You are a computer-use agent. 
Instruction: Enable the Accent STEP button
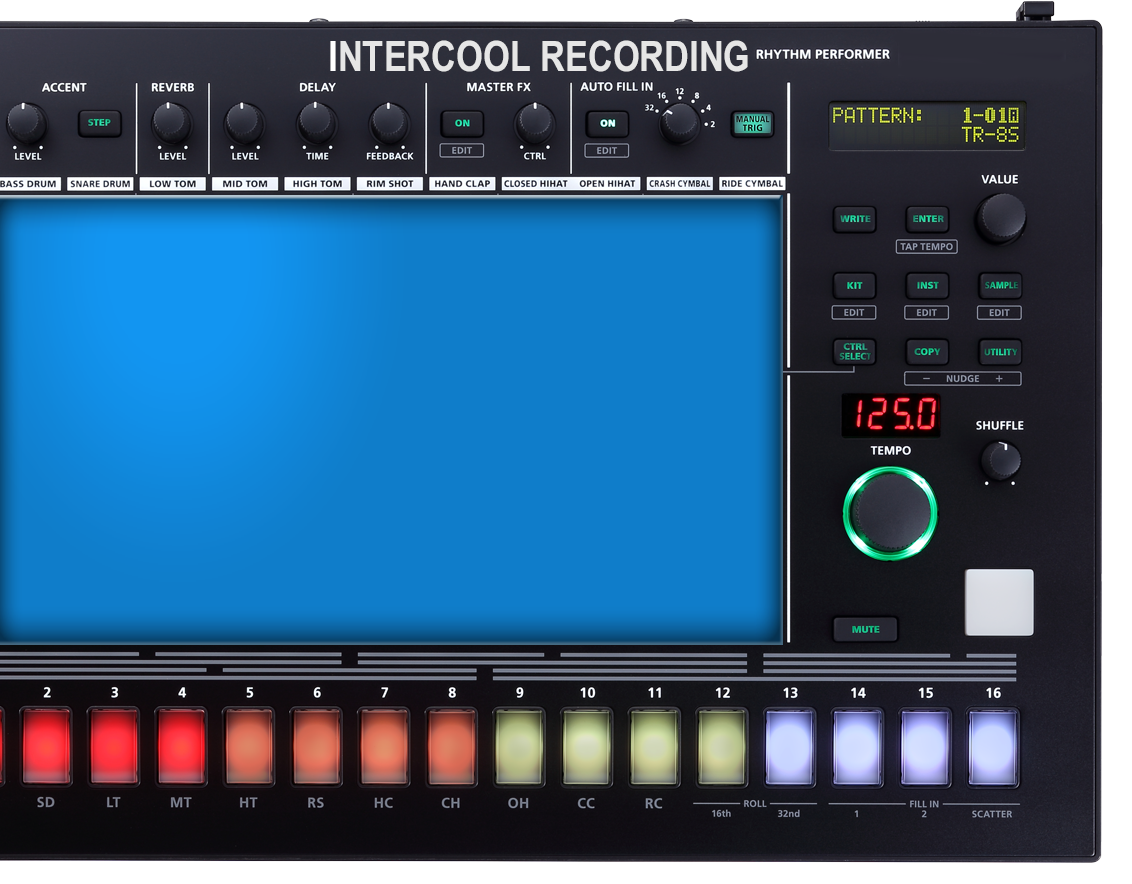pyautogui.click(x=99, y=123)
